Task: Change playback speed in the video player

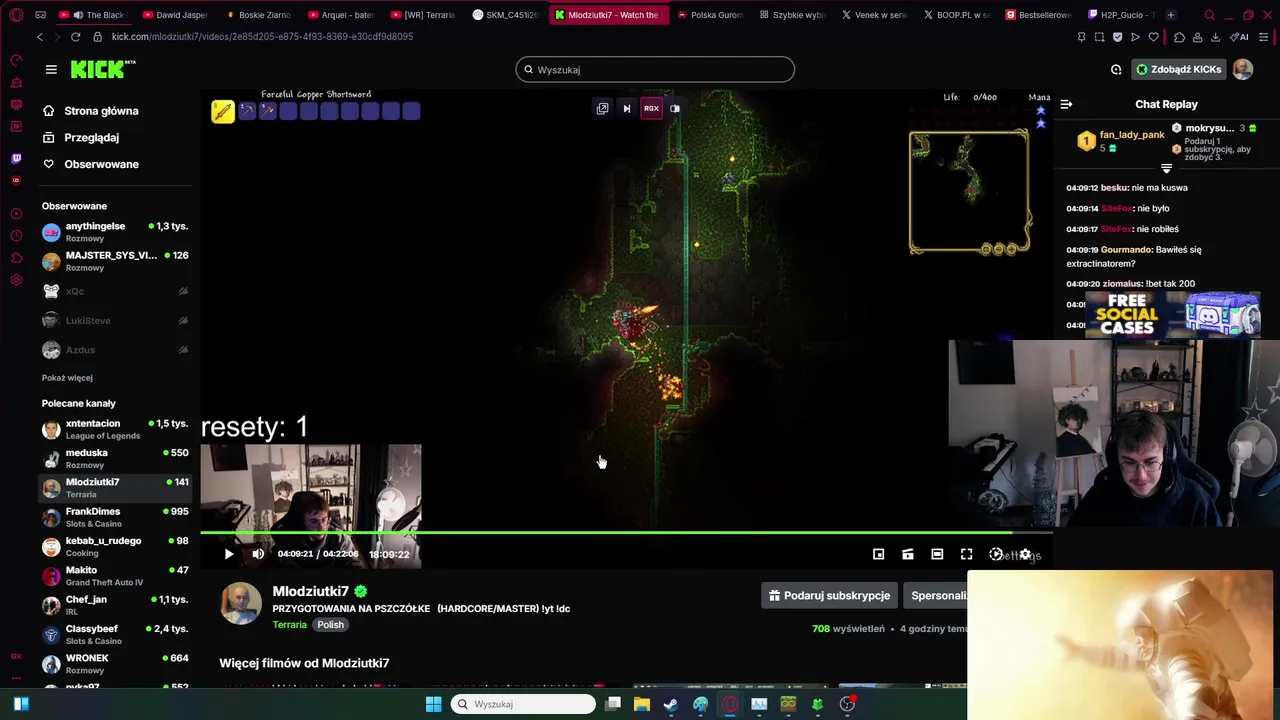Action: [x=996, y=554]
